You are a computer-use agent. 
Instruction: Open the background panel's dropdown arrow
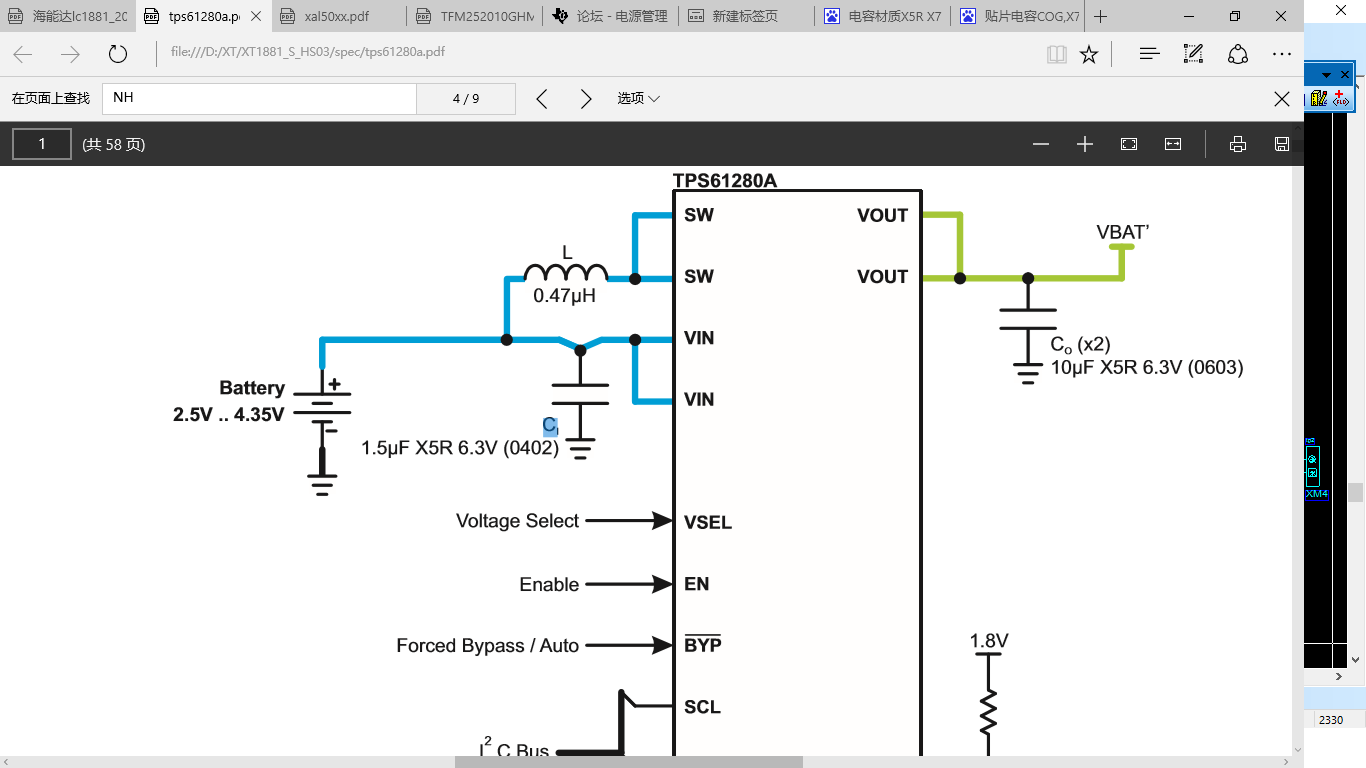coord(1326,75)
